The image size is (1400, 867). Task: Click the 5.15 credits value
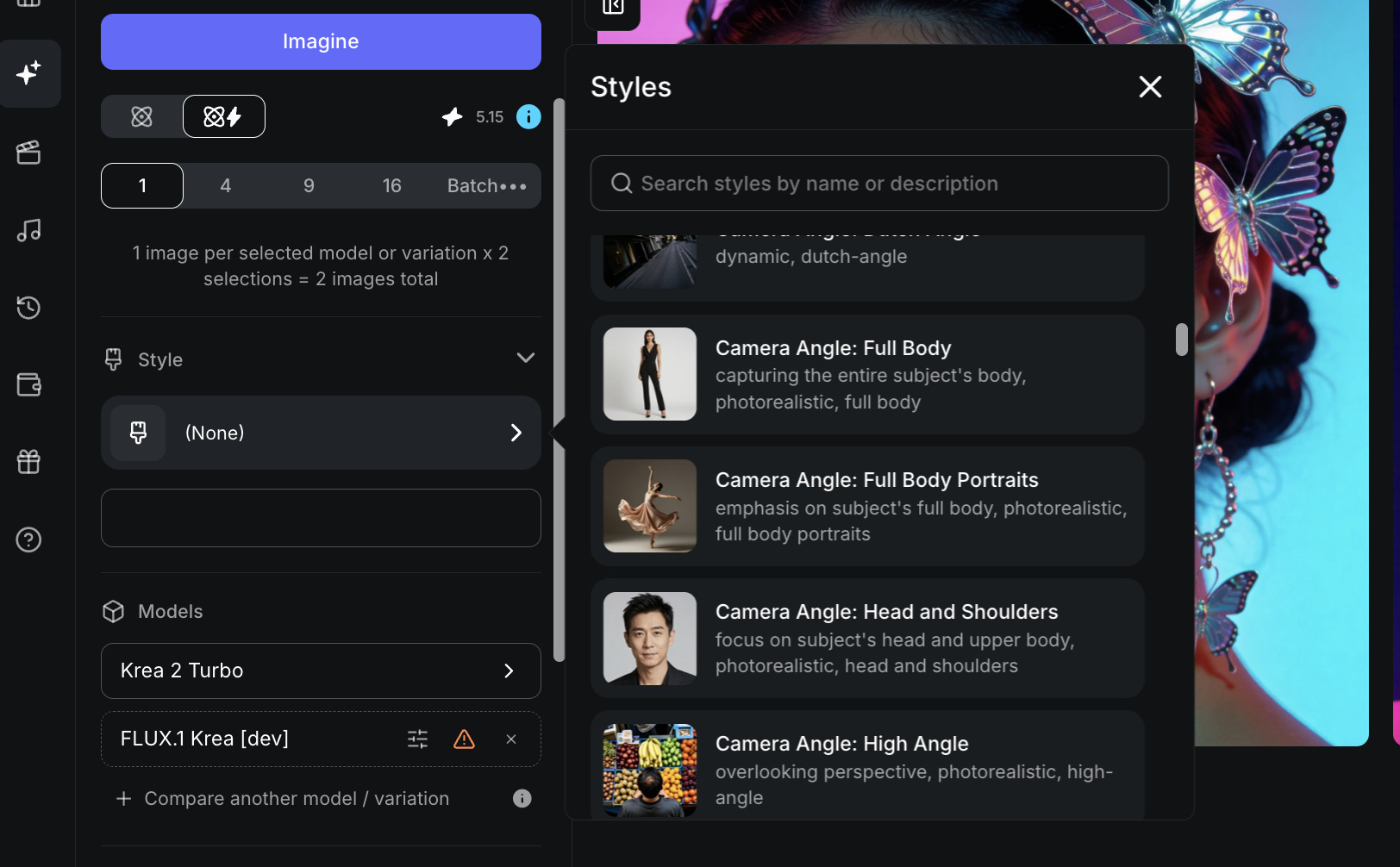[x=490, y=116]
